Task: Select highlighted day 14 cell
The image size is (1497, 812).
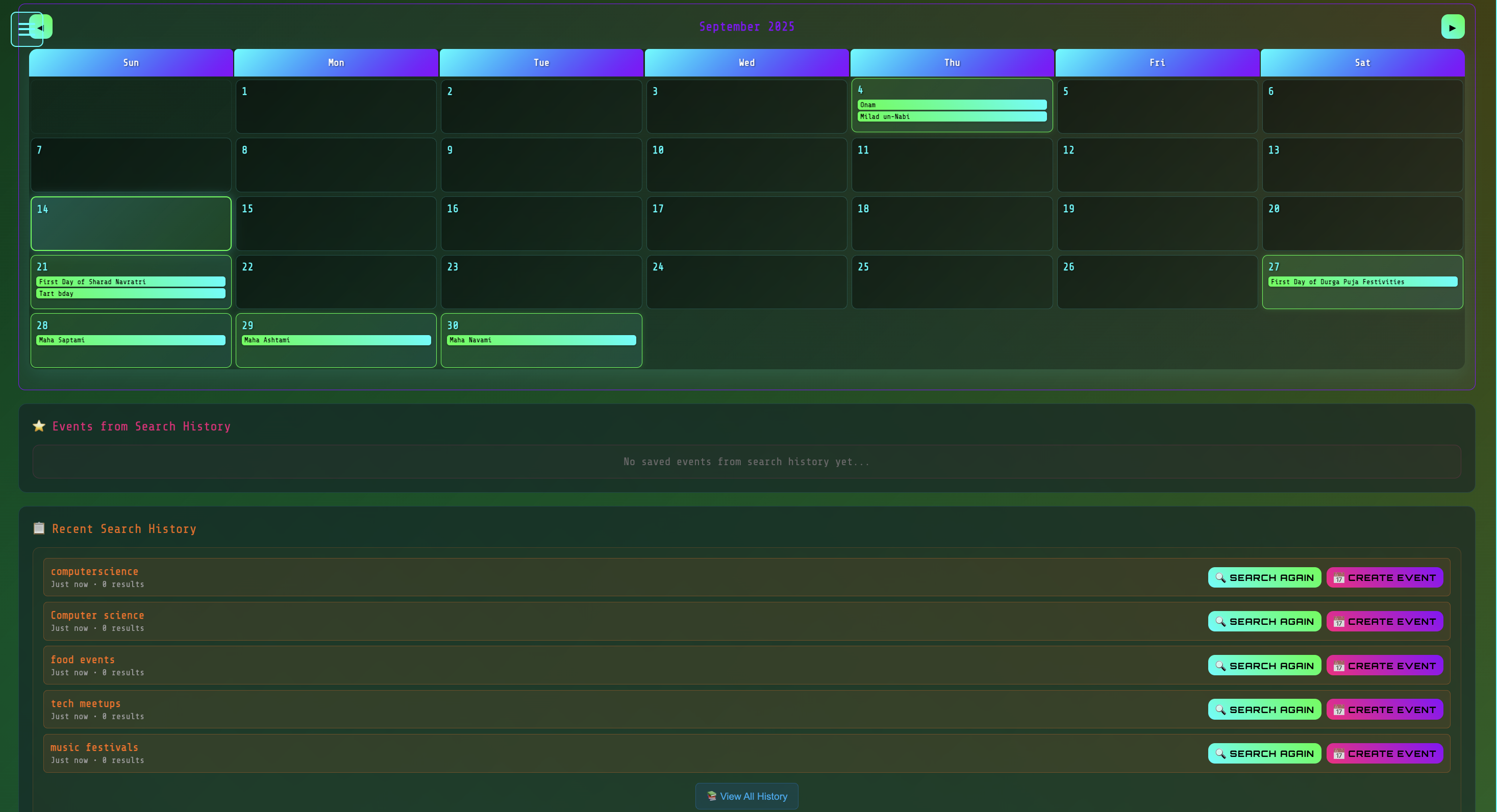Action: [x=130, y=224]
